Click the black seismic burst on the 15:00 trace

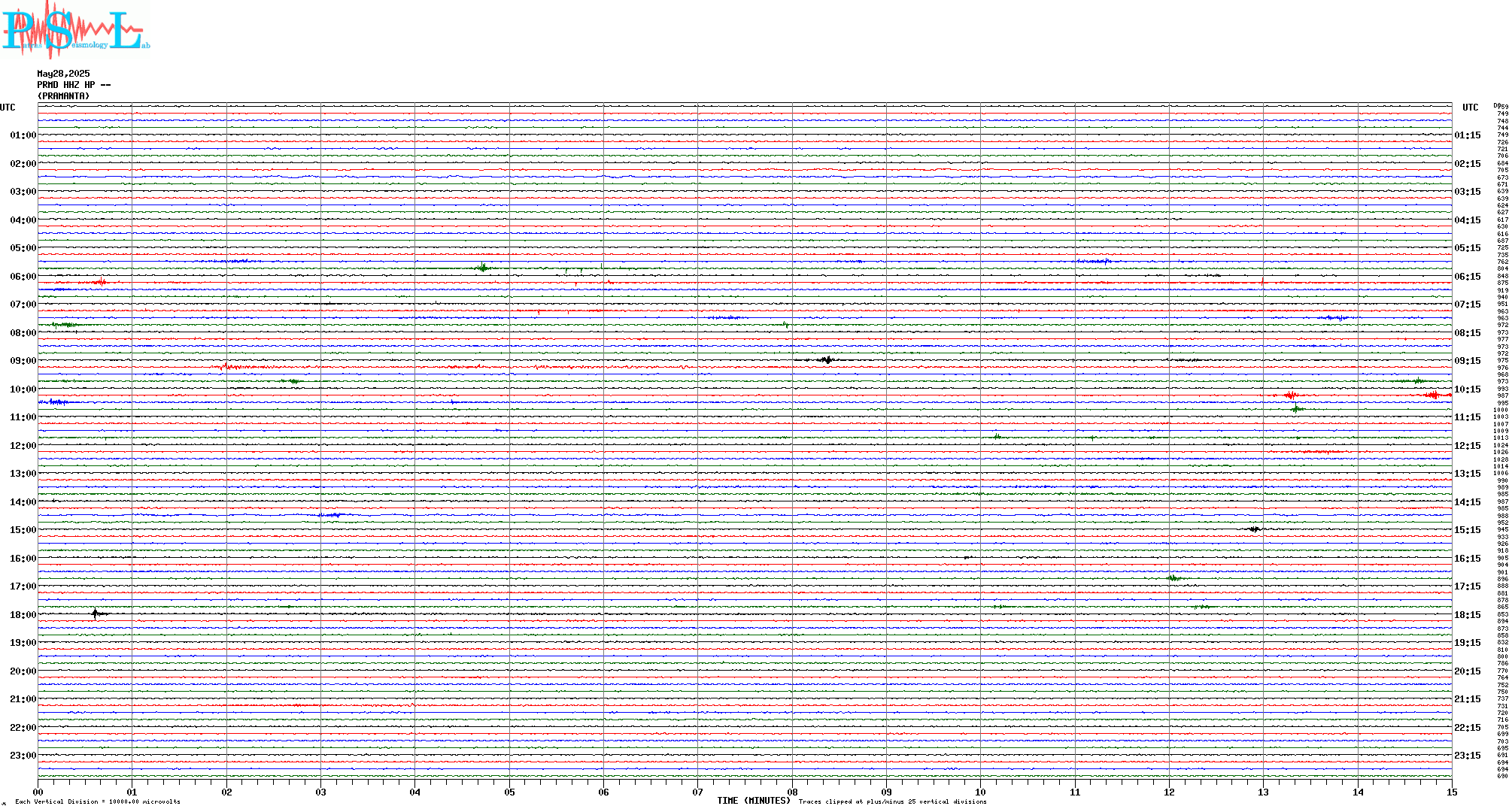(x=1255, y=529)
